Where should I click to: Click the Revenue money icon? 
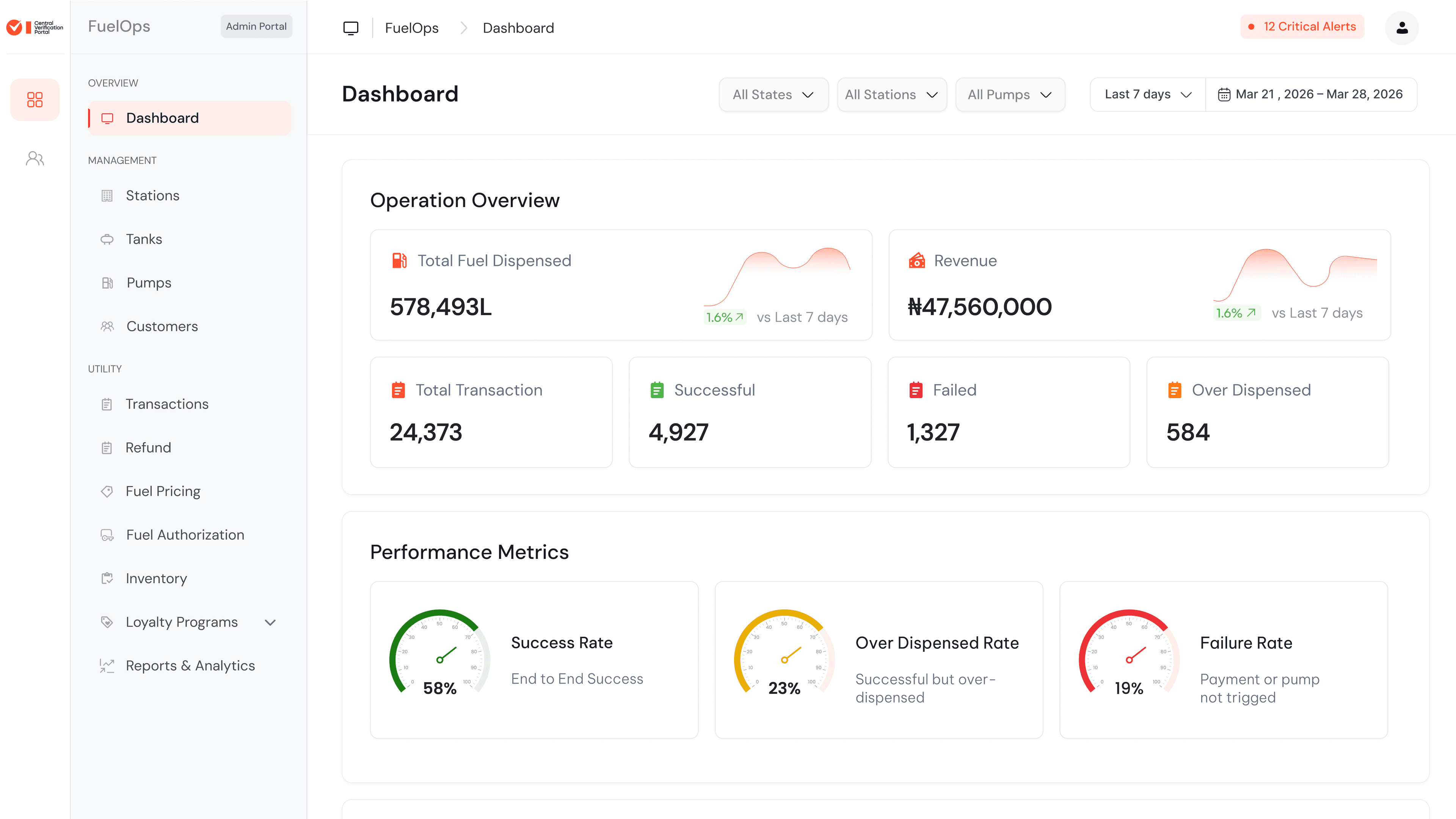coord(917,260)
